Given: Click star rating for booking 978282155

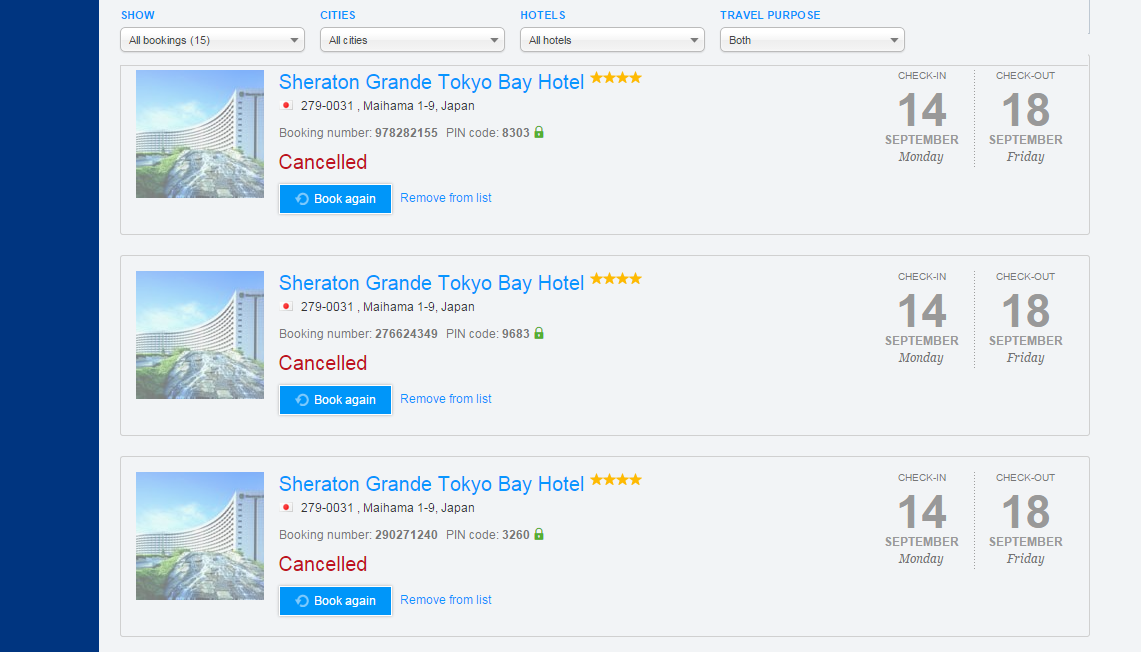Looking at the screenshot, I should point(616,77).
